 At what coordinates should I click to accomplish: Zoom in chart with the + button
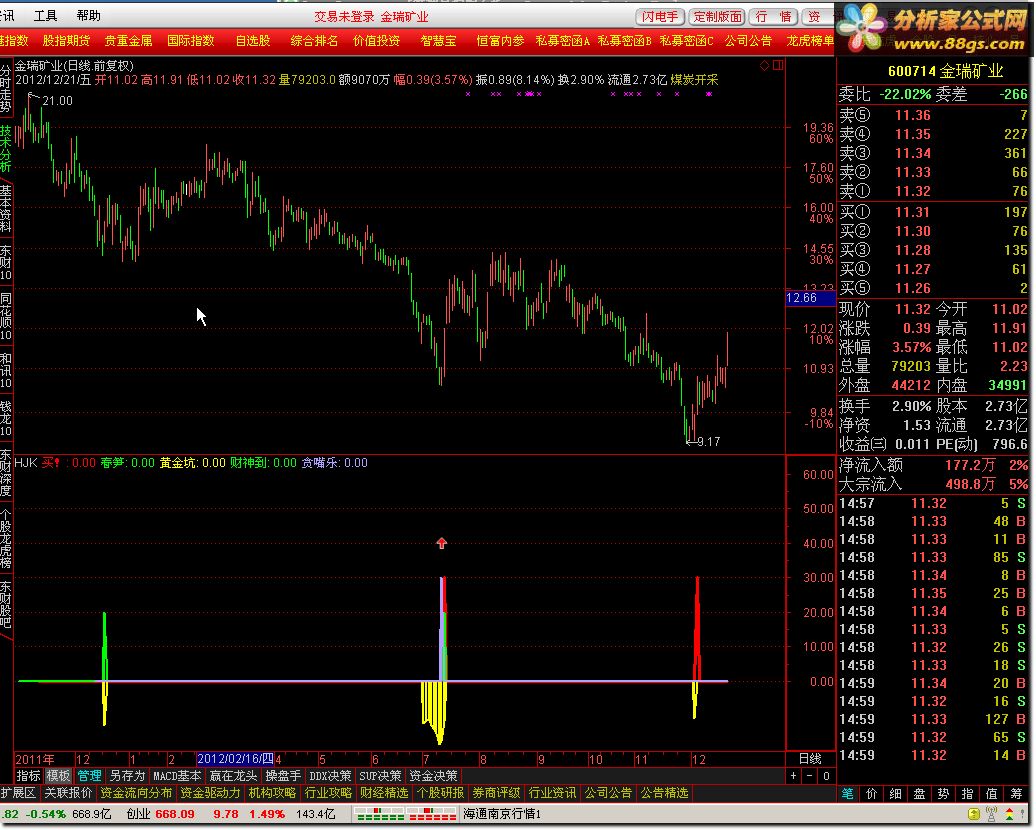coord(793,776)
